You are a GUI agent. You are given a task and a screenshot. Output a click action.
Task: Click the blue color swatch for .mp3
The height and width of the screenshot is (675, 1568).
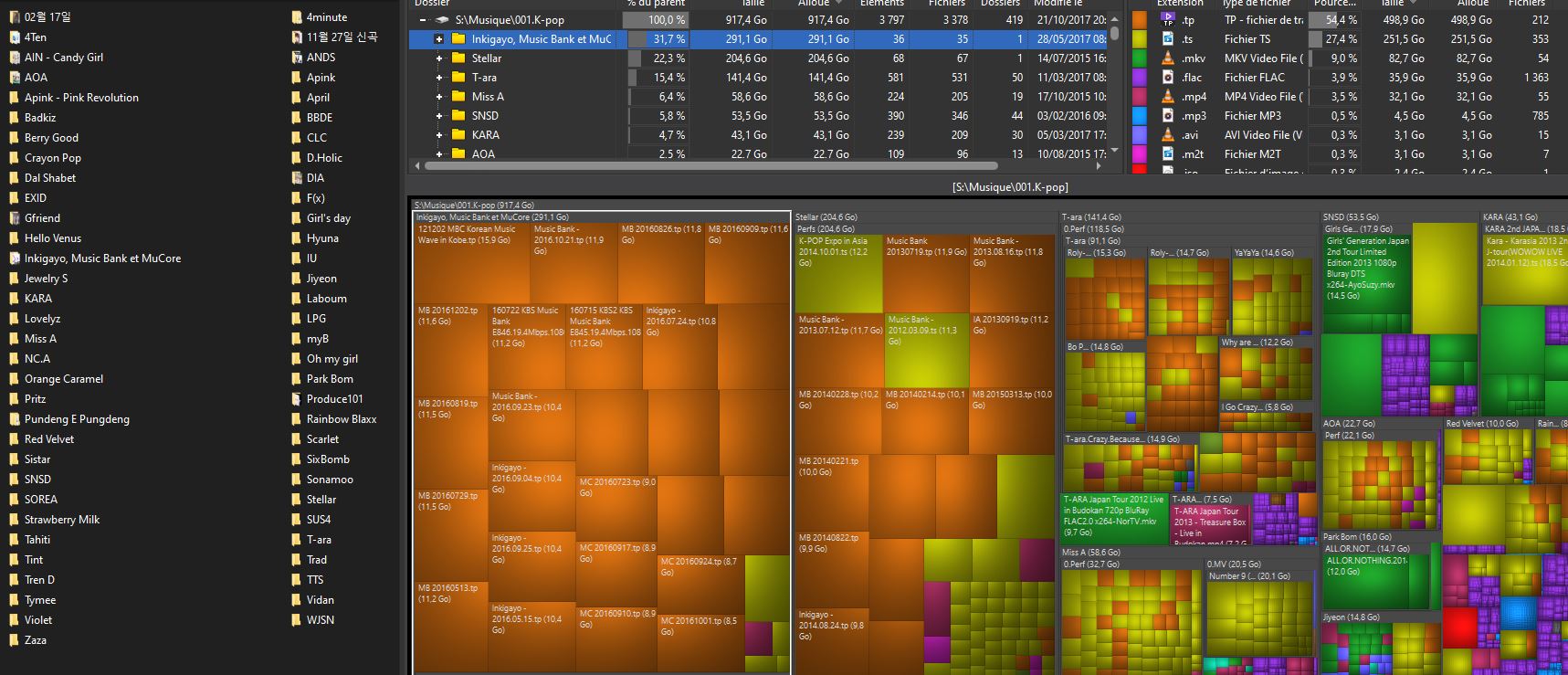(x=1140, y=115)
